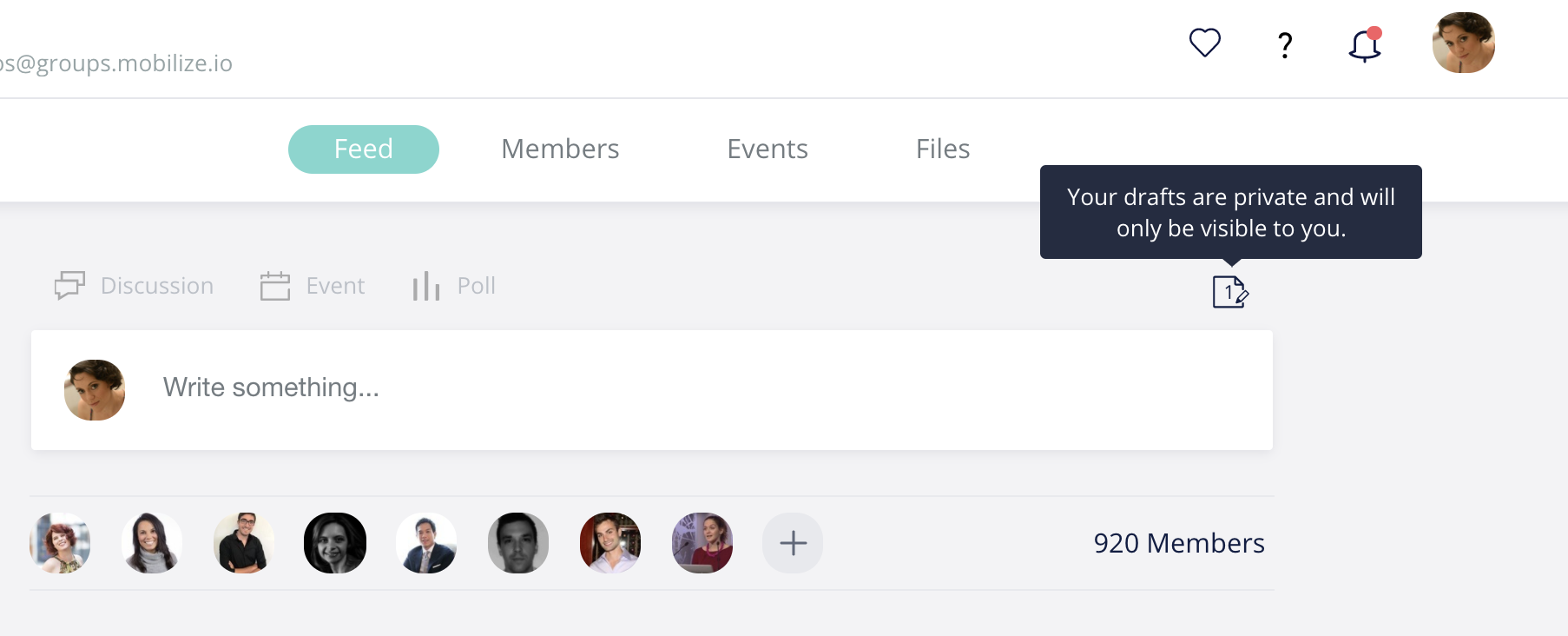Open help via question mark icon
The height and width of the screenshot is (636, 1568).
1285,44
